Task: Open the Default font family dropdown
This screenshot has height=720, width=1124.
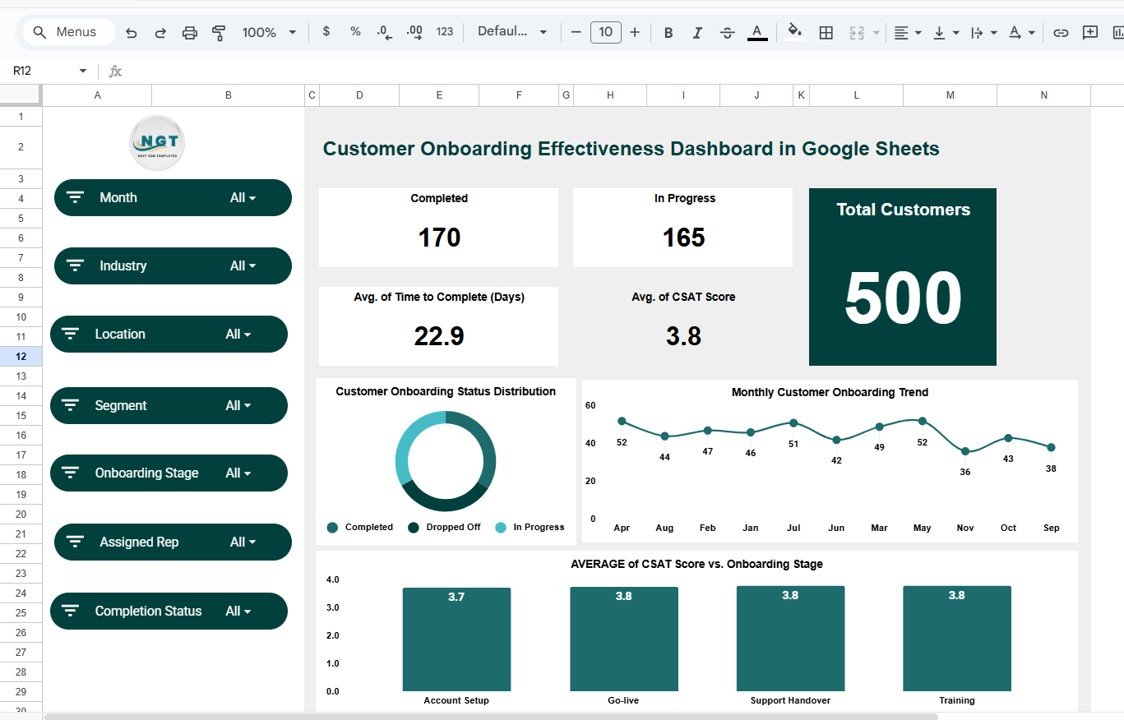Action: 512,32
